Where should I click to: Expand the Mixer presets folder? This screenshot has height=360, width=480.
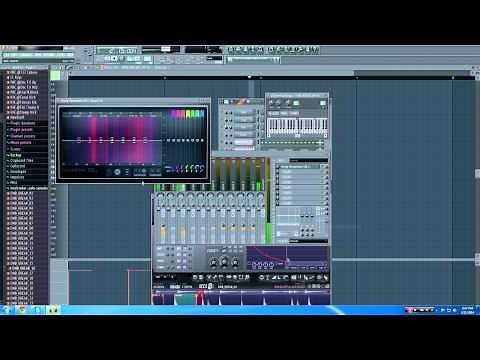(x=21, y=142)
